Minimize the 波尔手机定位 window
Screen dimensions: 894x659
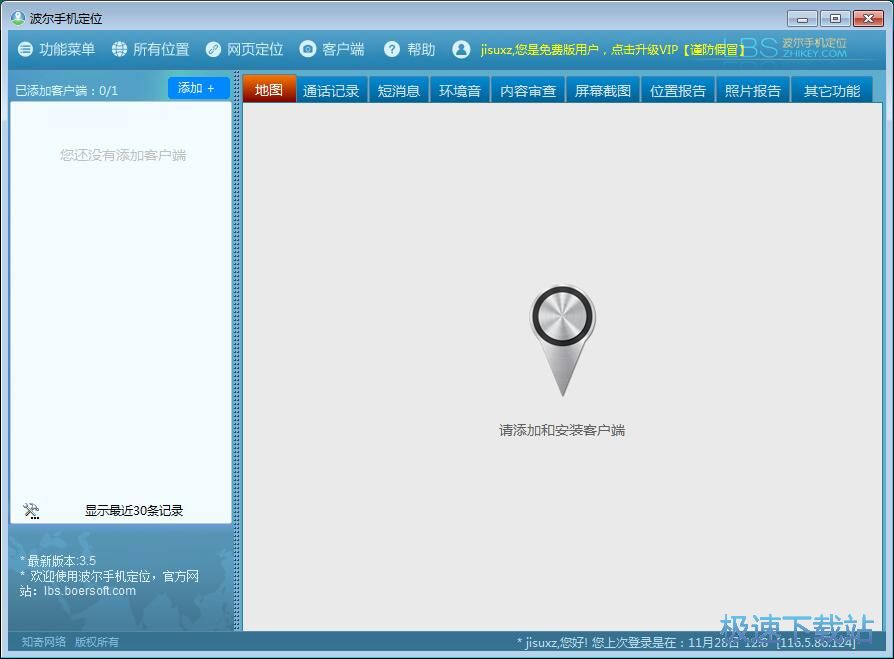(803, 19)
